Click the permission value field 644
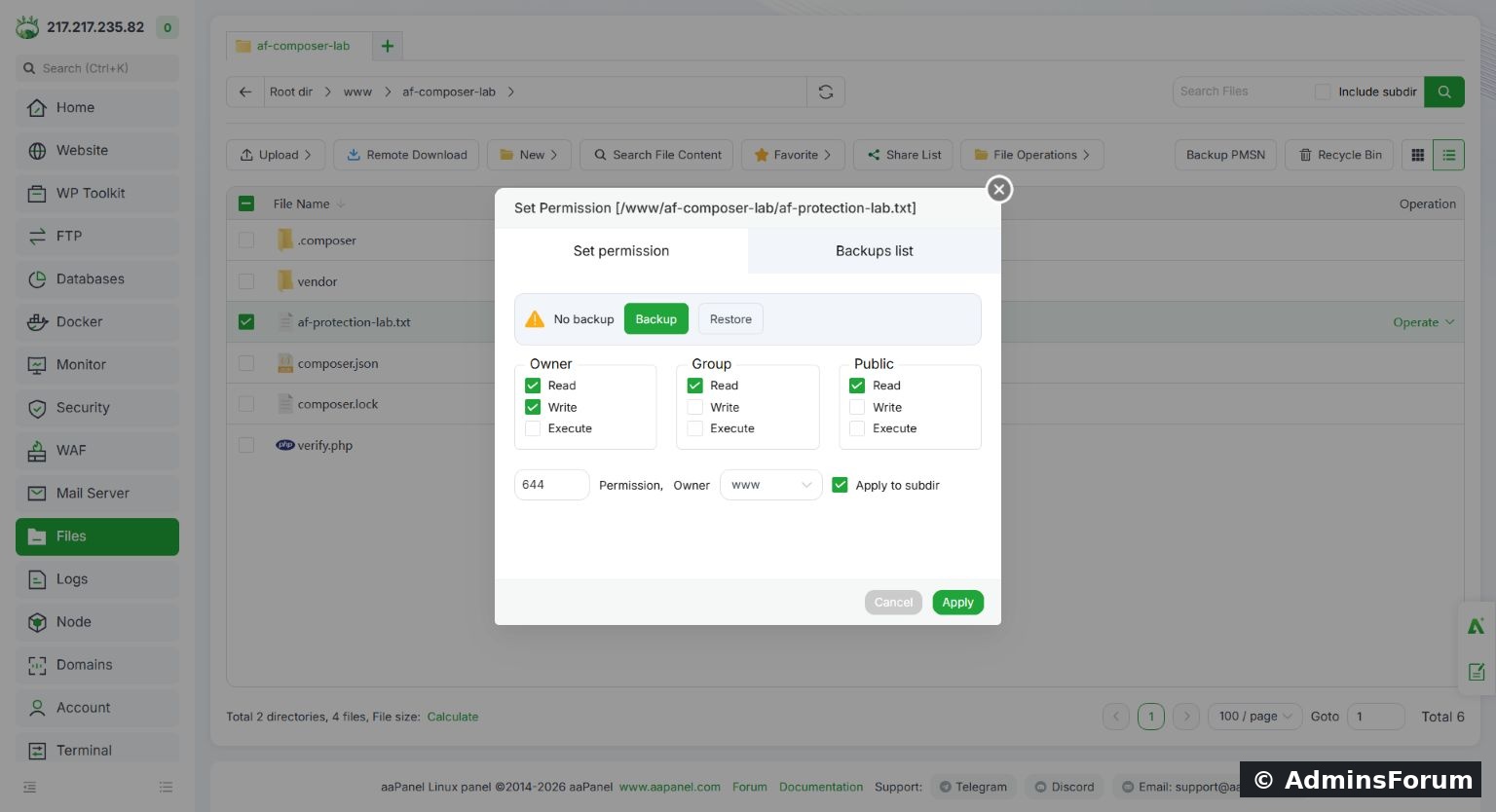 551,485
